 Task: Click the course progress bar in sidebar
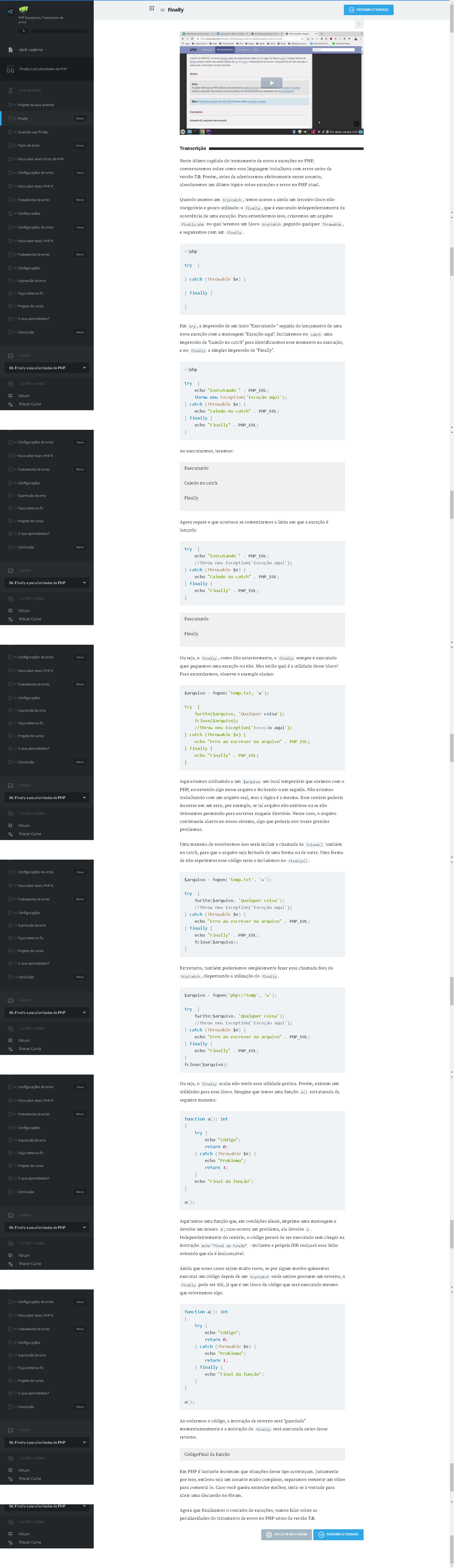[59, 31]
